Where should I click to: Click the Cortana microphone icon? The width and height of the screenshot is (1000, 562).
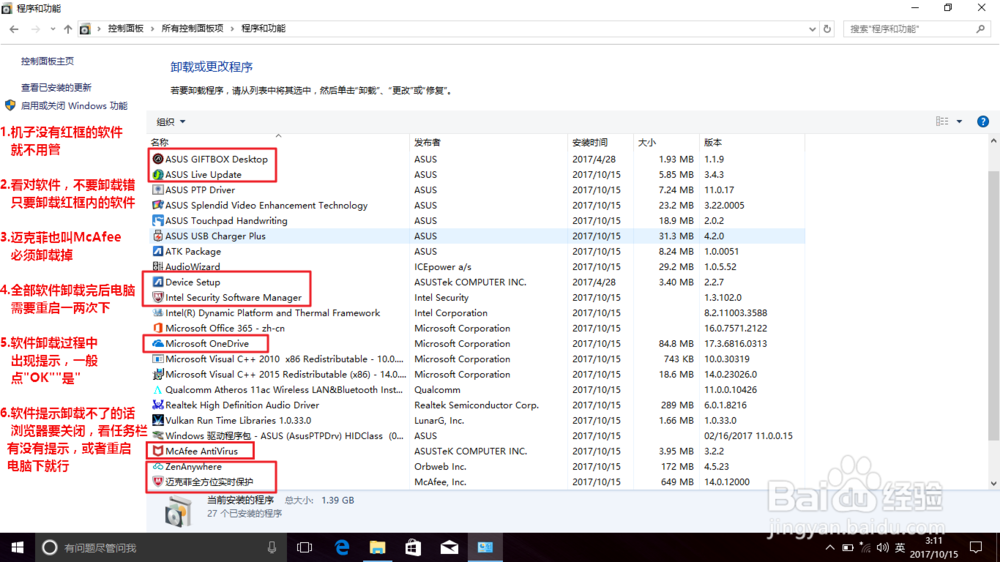272,547
